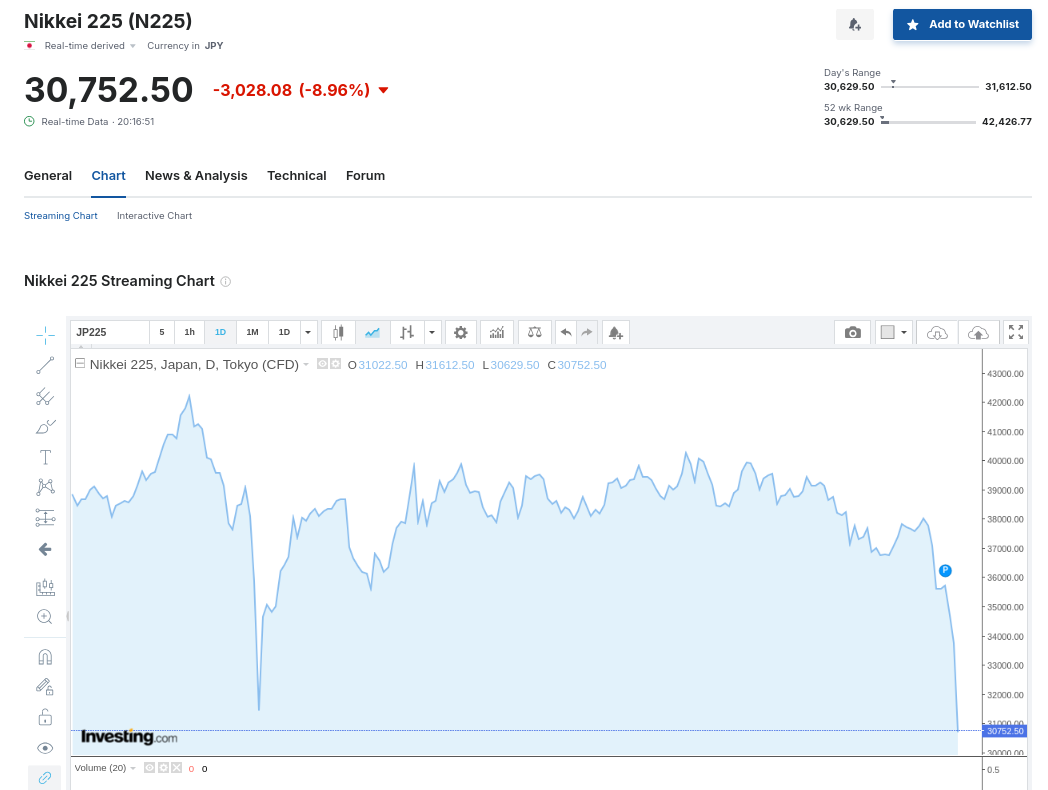Undo last chart action

point(566,332)
